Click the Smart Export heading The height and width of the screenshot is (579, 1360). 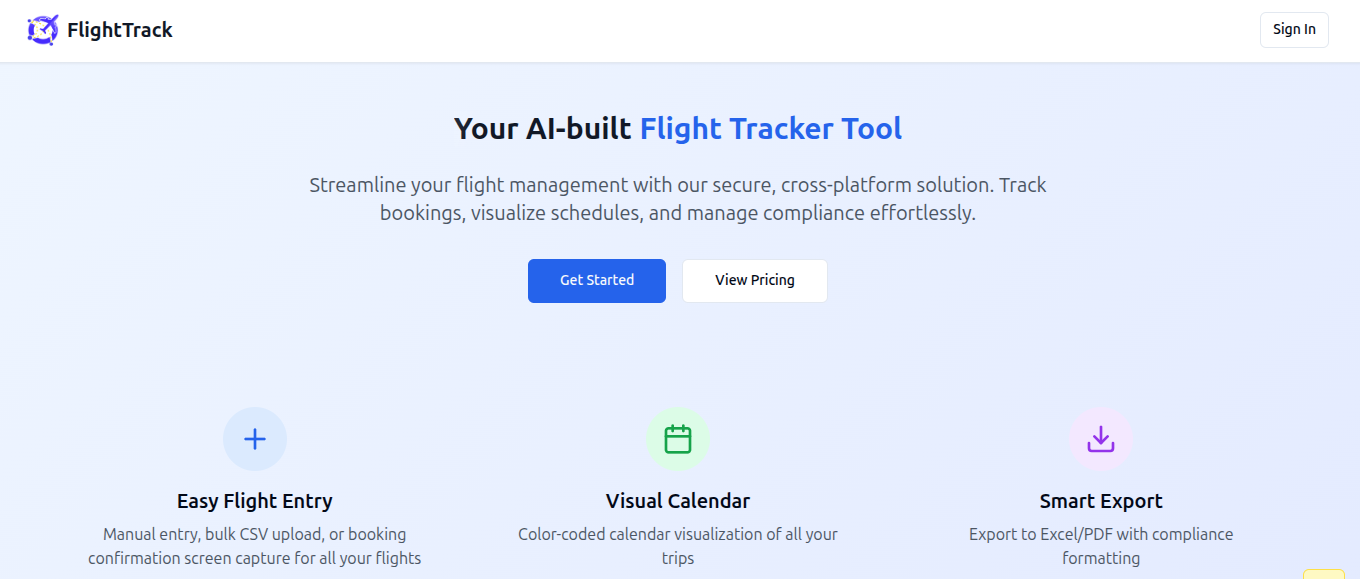coord(1101,501)
